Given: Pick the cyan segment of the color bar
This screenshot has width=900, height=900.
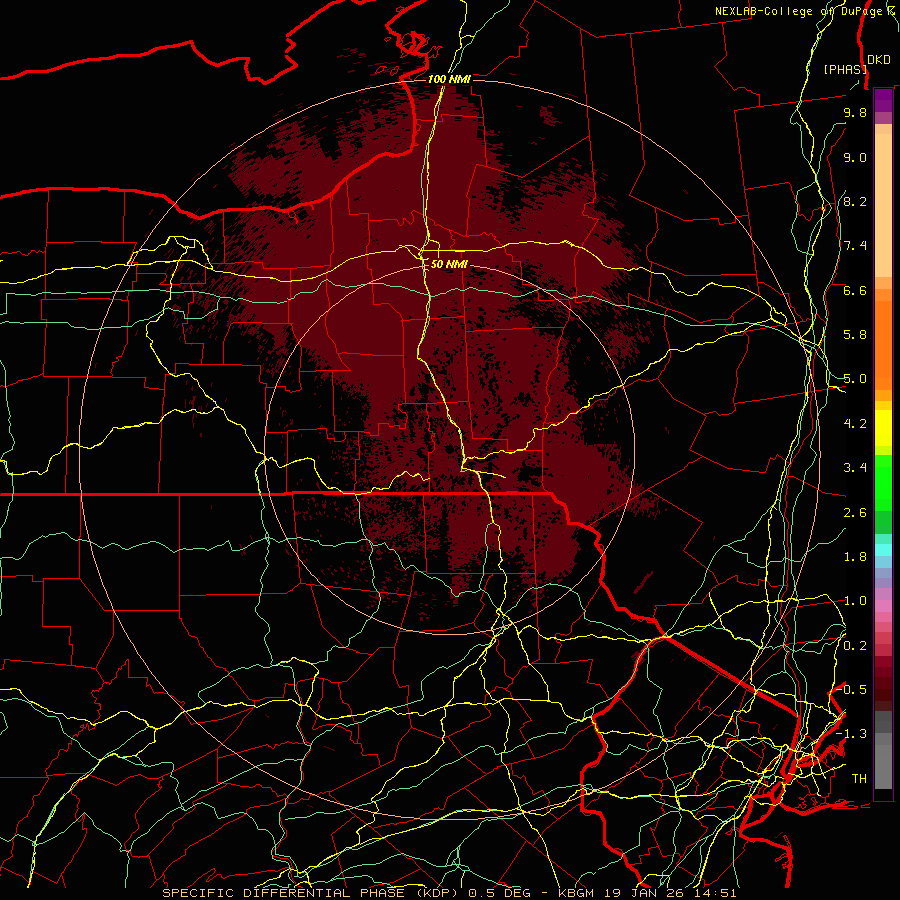Looking at the screenshot, I should point(883,550).
